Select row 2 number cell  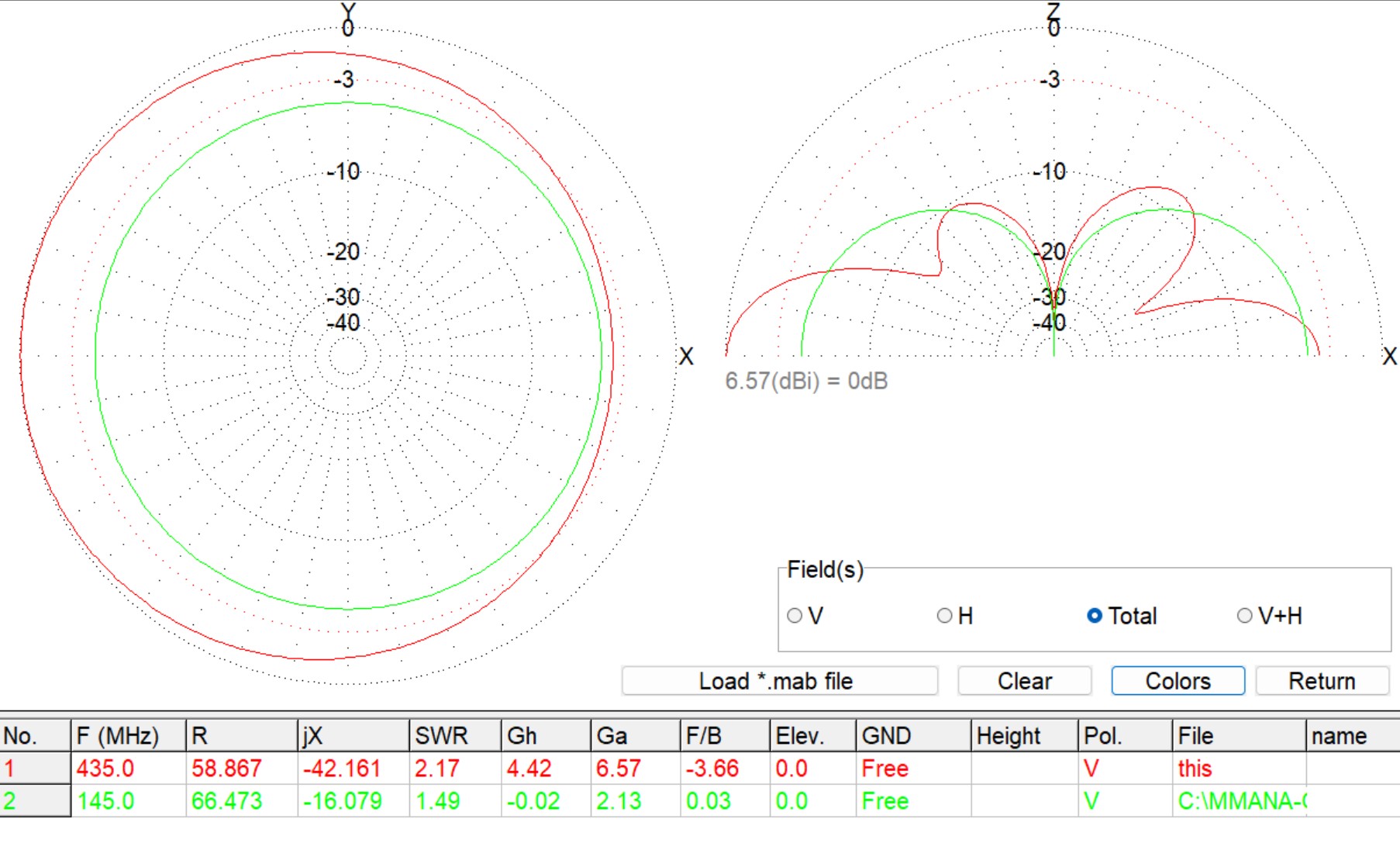tap(36, 800)
